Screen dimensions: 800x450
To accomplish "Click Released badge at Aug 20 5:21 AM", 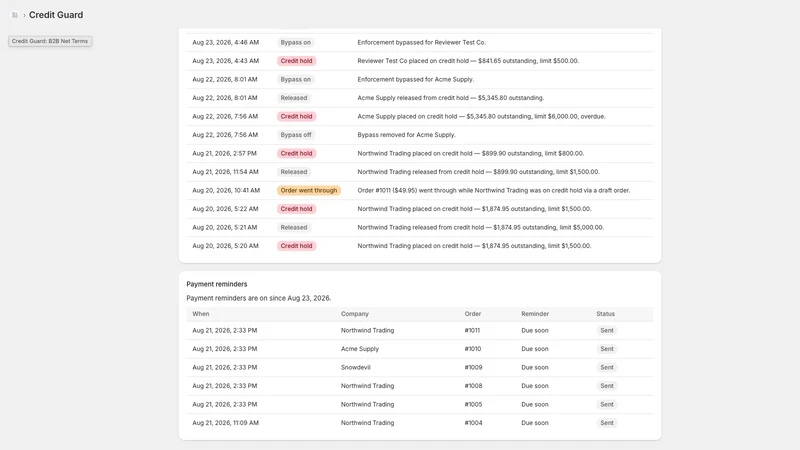I will click(294, 228).
